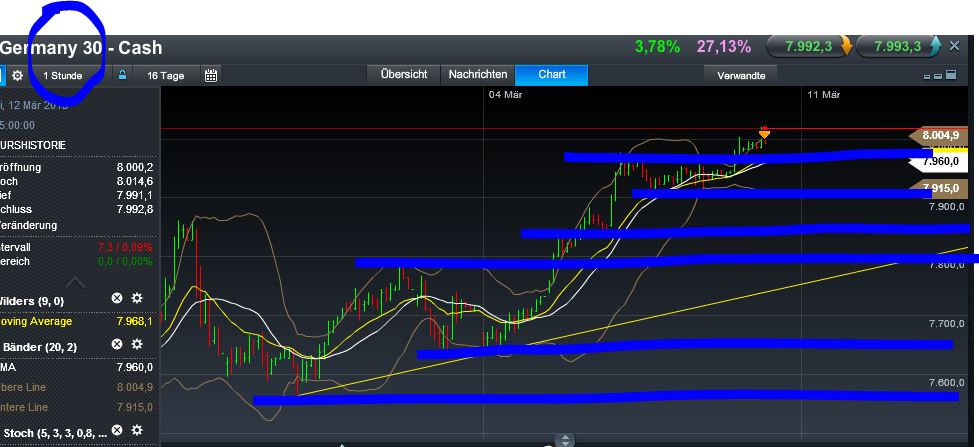Switch to the Übersicht tab
979x447 pixels.
[404, 74]
